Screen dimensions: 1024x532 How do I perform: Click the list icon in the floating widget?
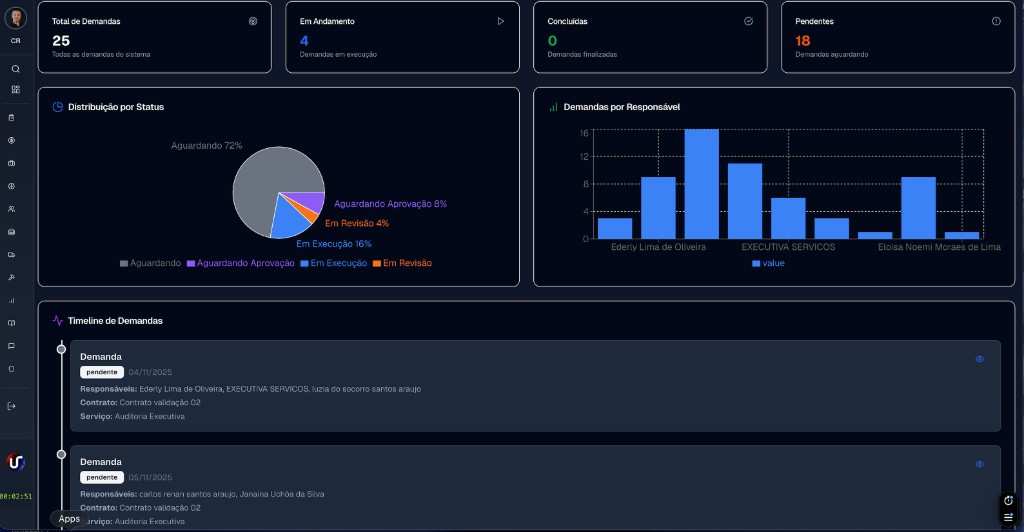point(1008,517)
